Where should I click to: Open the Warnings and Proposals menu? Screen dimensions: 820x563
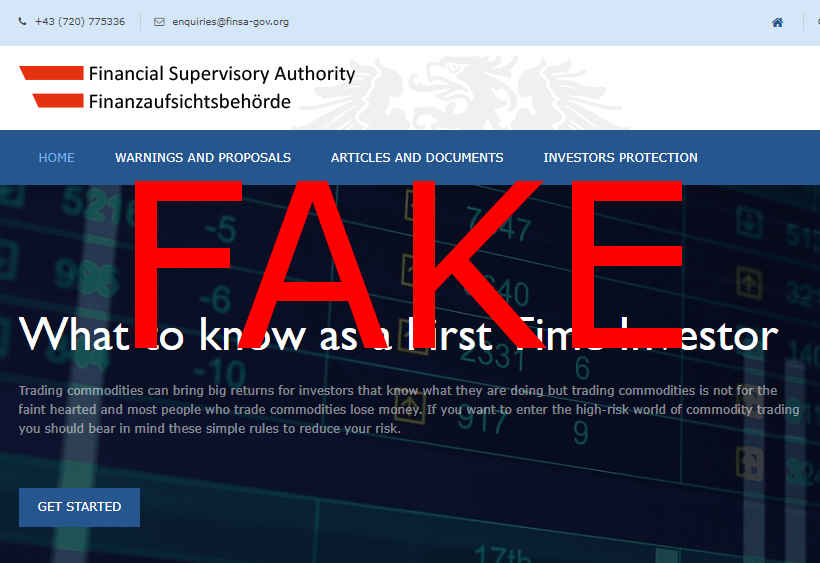[203, 157]
